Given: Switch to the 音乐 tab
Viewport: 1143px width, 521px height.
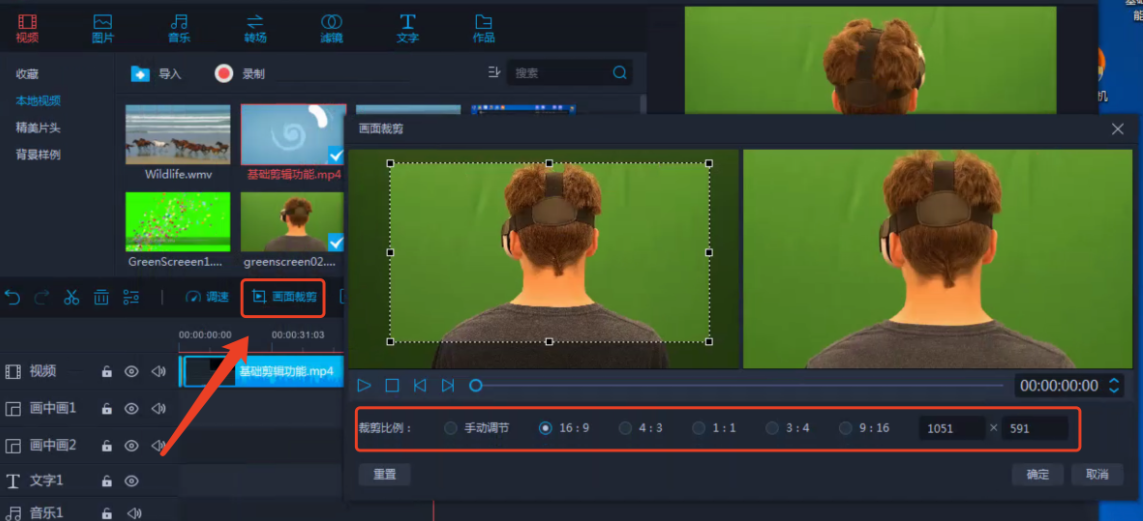Looking at the screenshot, I should tap(179, 29).
